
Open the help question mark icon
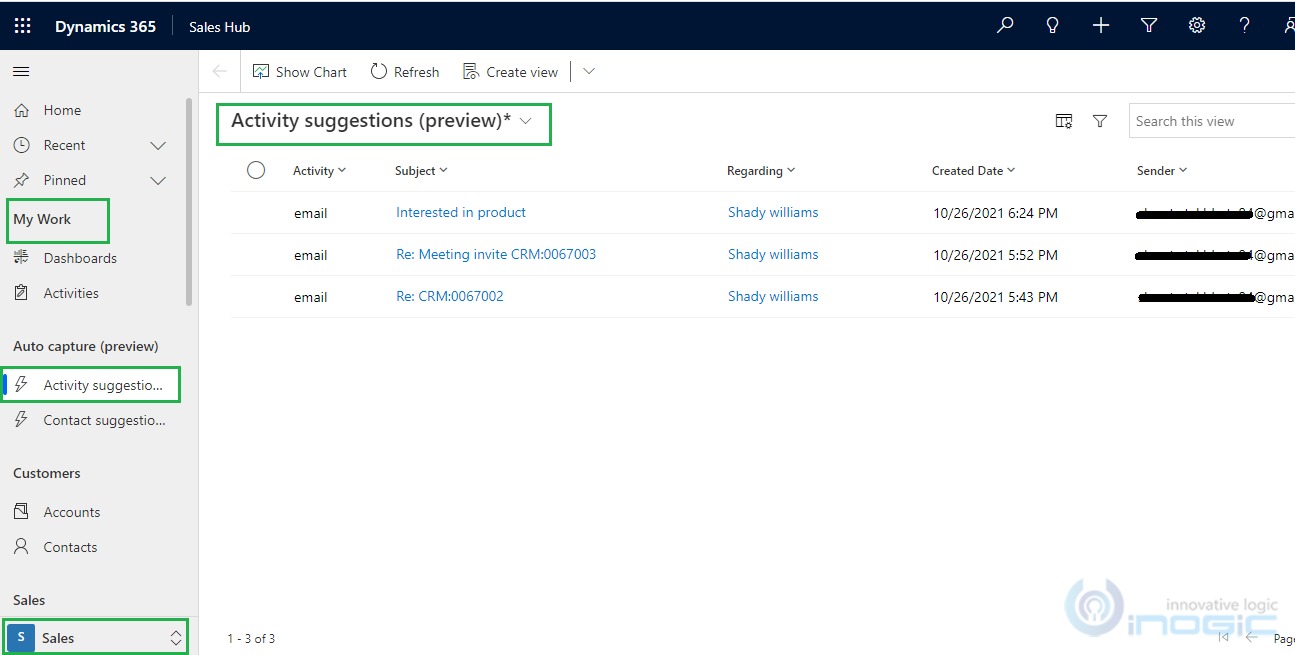pos(1245,26)
